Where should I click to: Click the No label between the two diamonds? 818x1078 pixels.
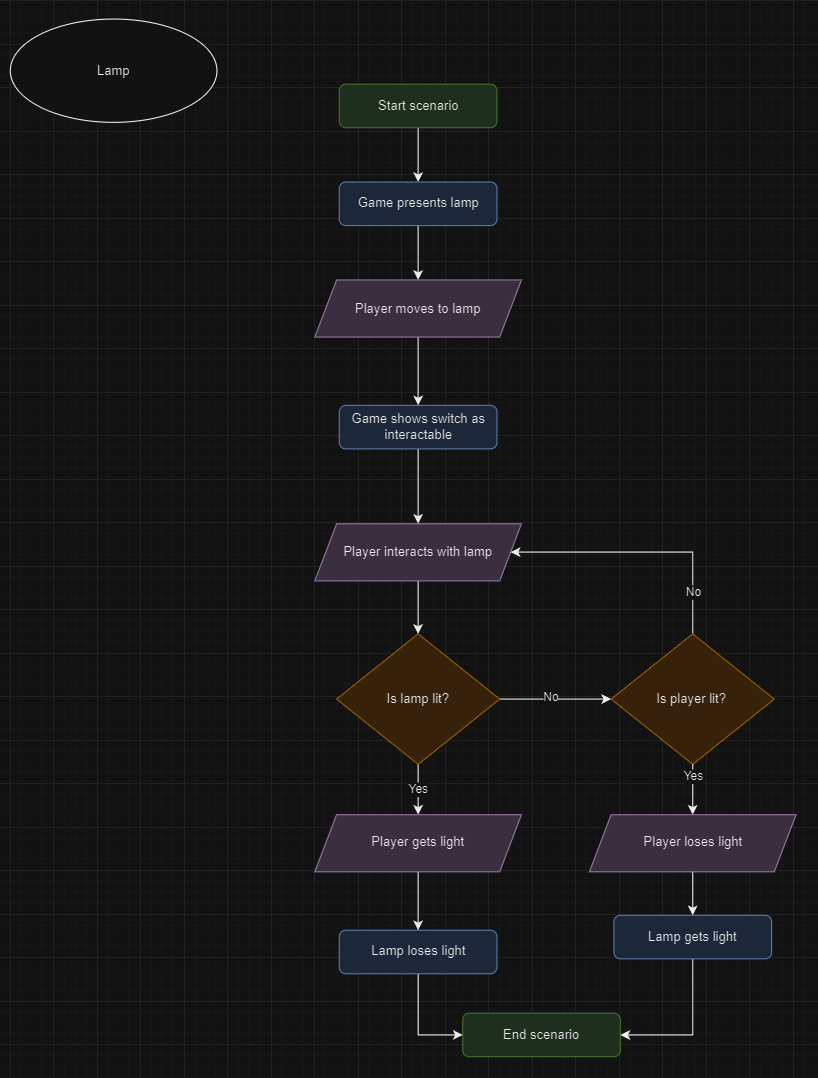pyautogui.click(x=551, y=697)
